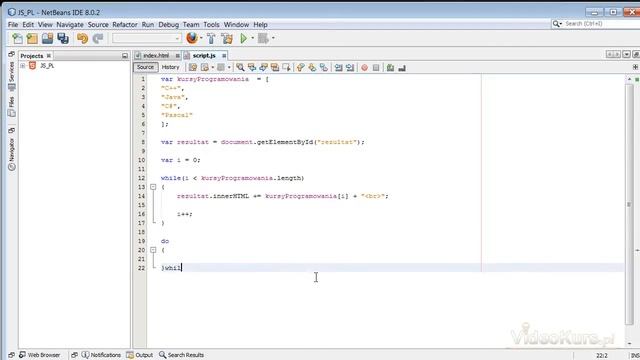Click the New File toolbar icon

[17, 38]
